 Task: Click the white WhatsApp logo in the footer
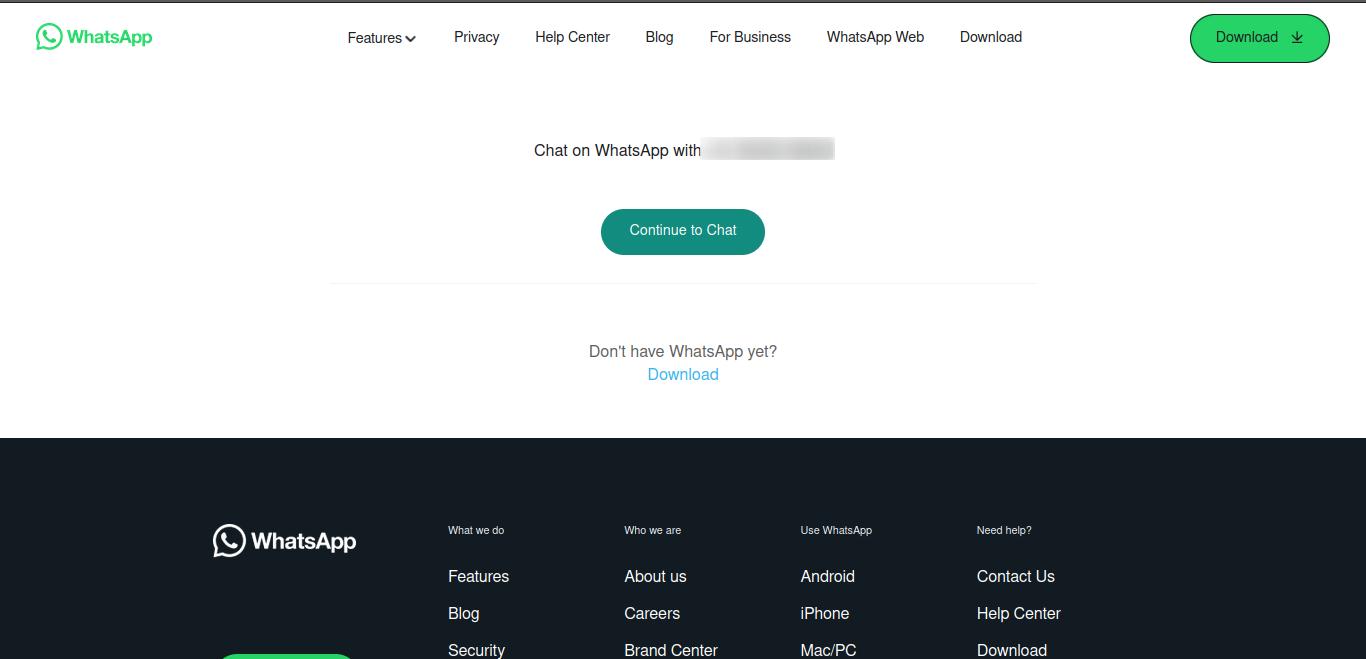click(x=285, y=541)
